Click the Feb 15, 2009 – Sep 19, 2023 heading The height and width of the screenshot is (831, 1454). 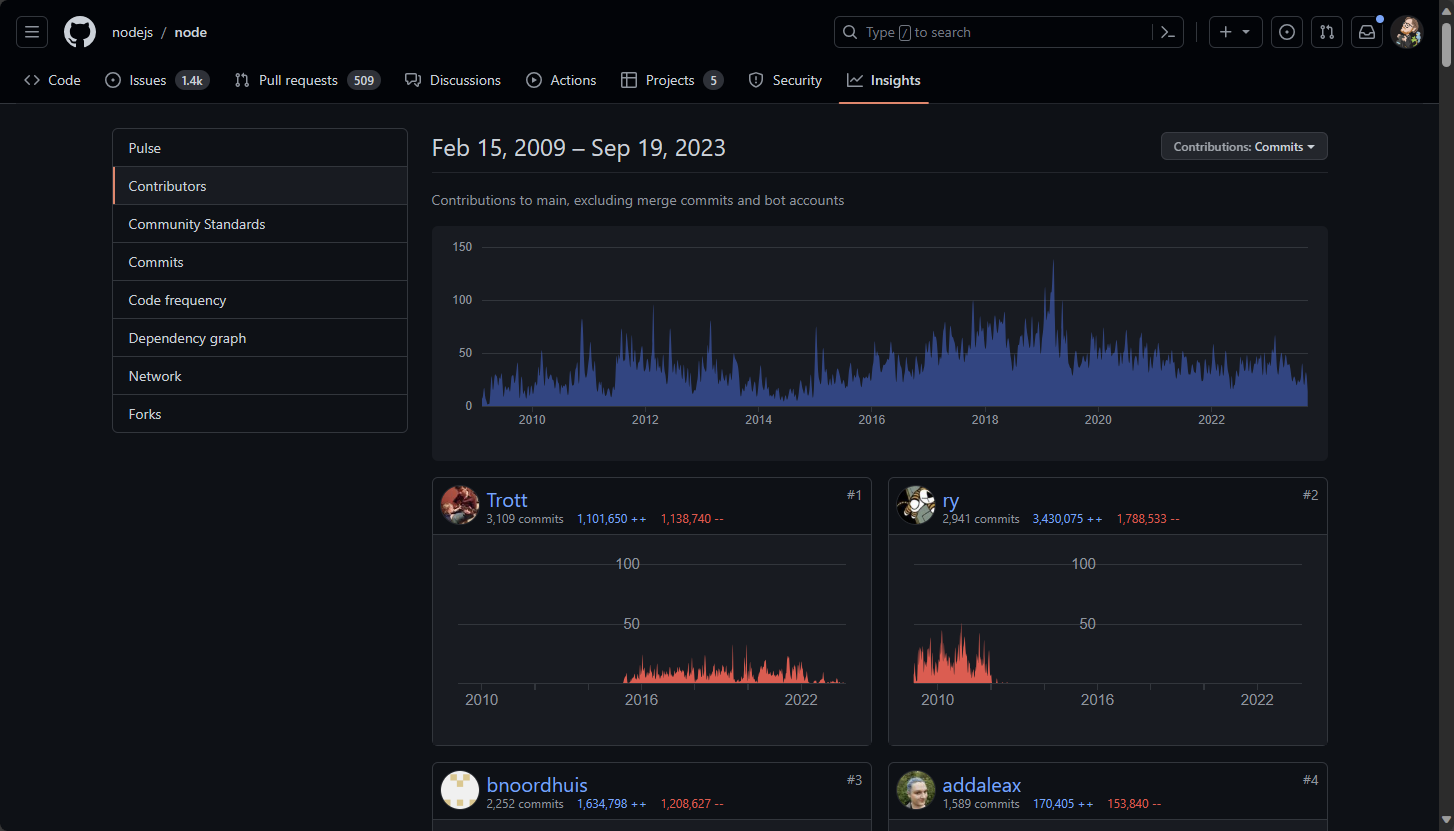[x=579, y=148]
